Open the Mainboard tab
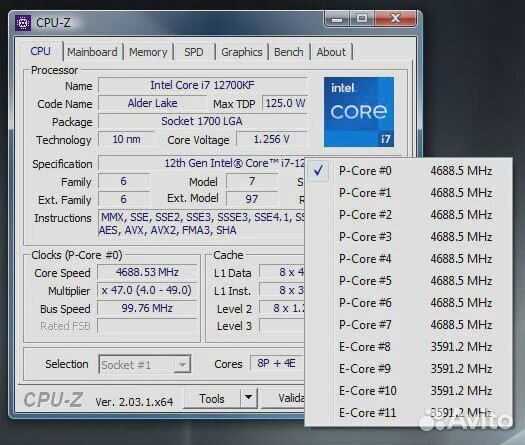 (92, 52)
